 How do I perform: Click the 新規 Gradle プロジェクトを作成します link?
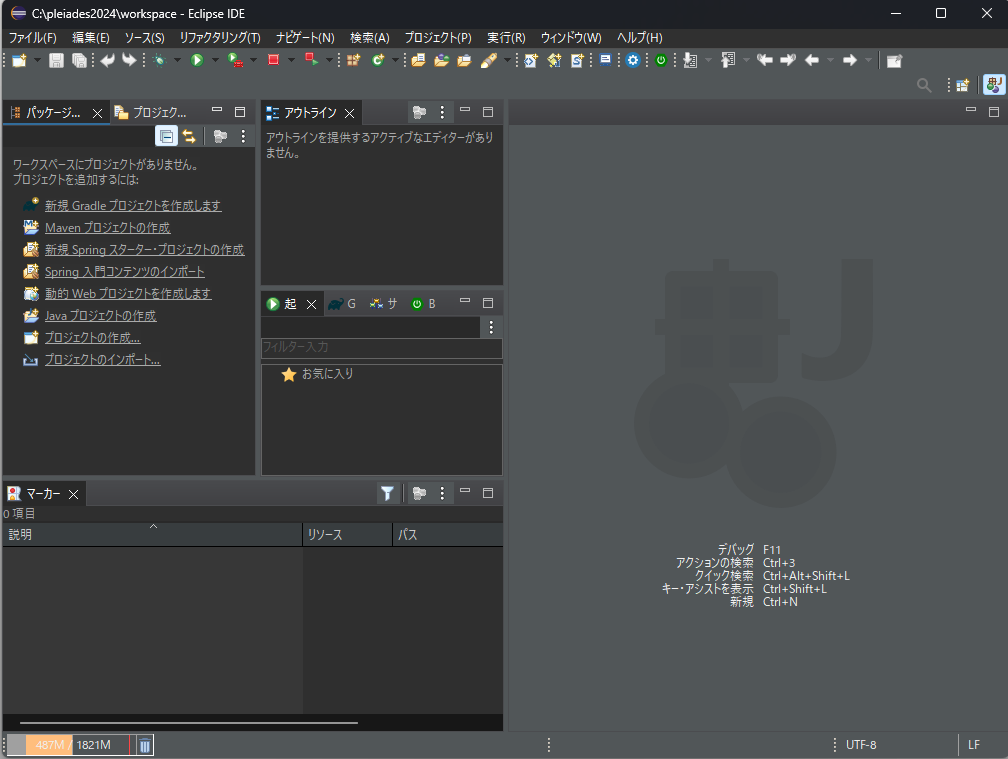tap(133, 206)
